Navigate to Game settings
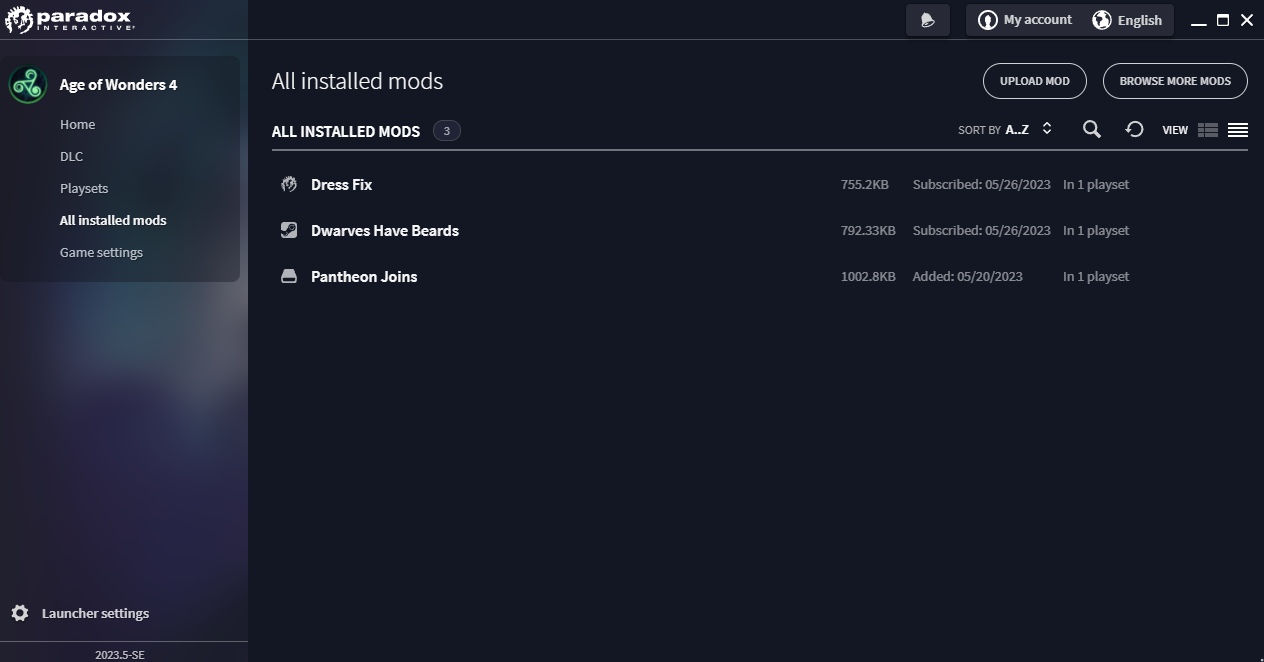The width and height of the screenshot is (1264, 662). click(101, 252)
